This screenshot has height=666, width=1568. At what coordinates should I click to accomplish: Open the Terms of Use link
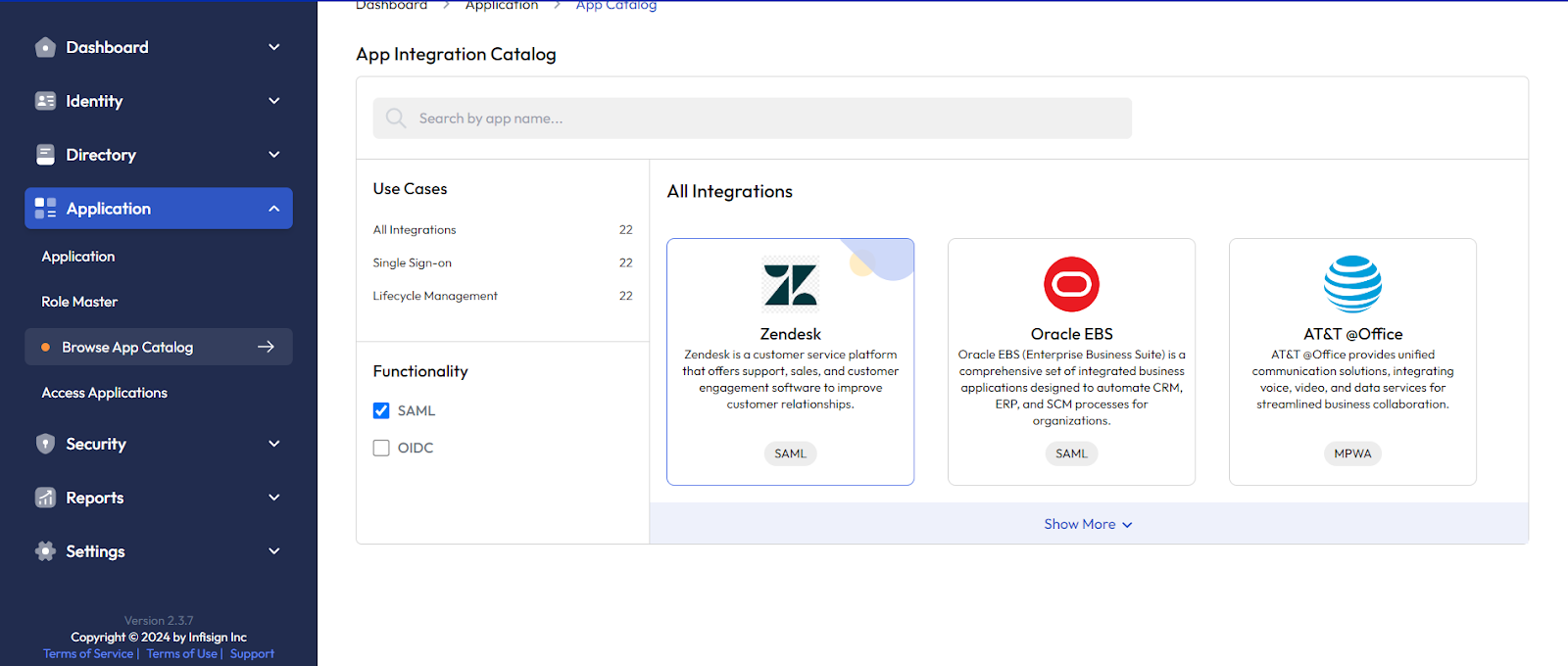[x=182, y=654]
